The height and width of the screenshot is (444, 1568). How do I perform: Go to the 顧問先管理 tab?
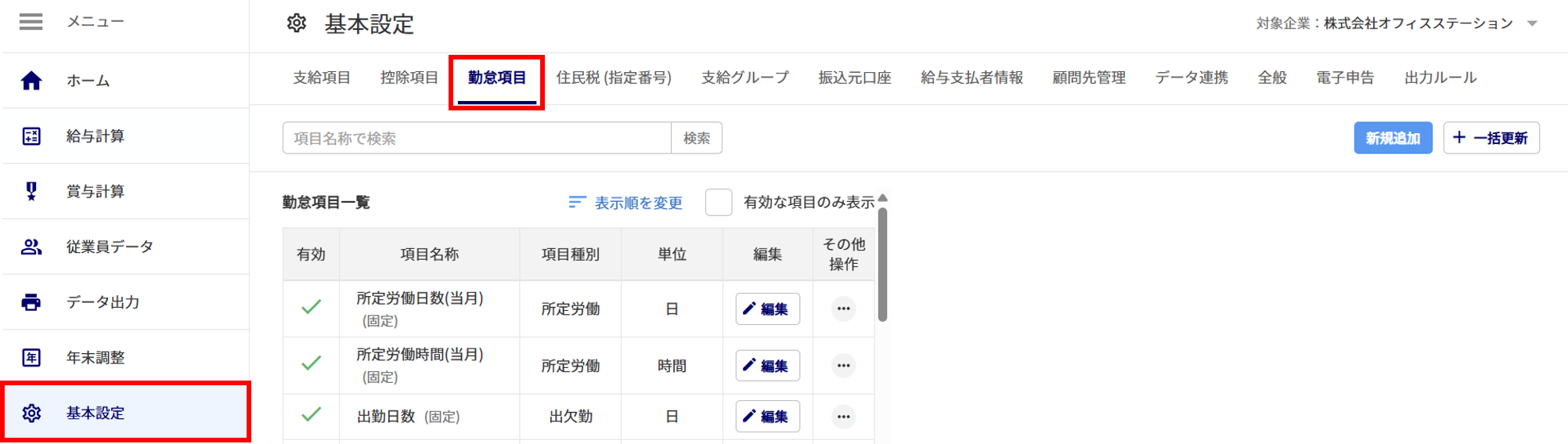[1089, 78]
